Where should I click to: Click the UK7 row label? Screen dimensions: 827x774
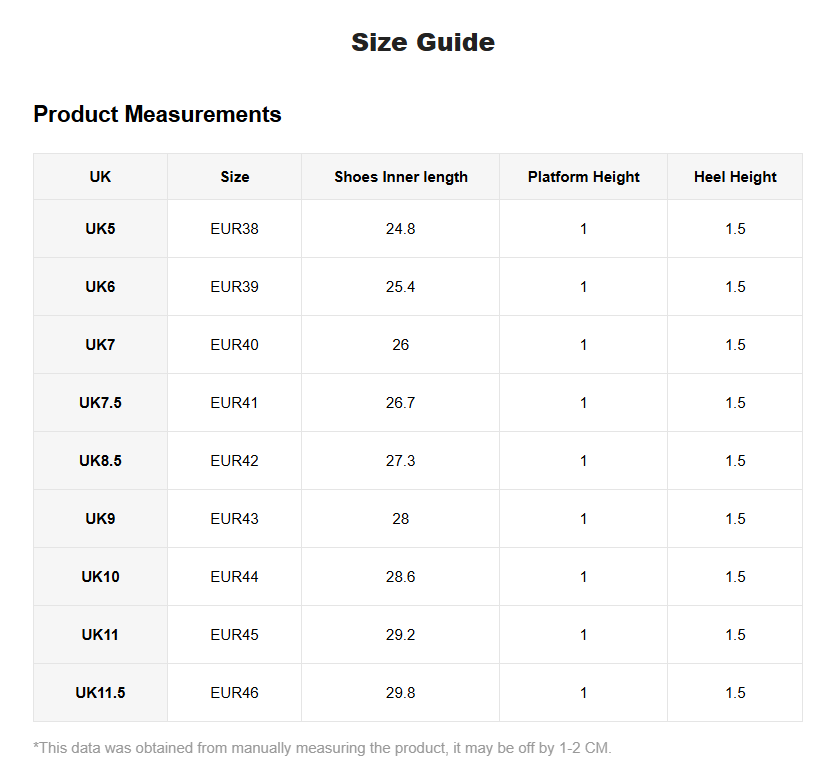click(100, 345)
